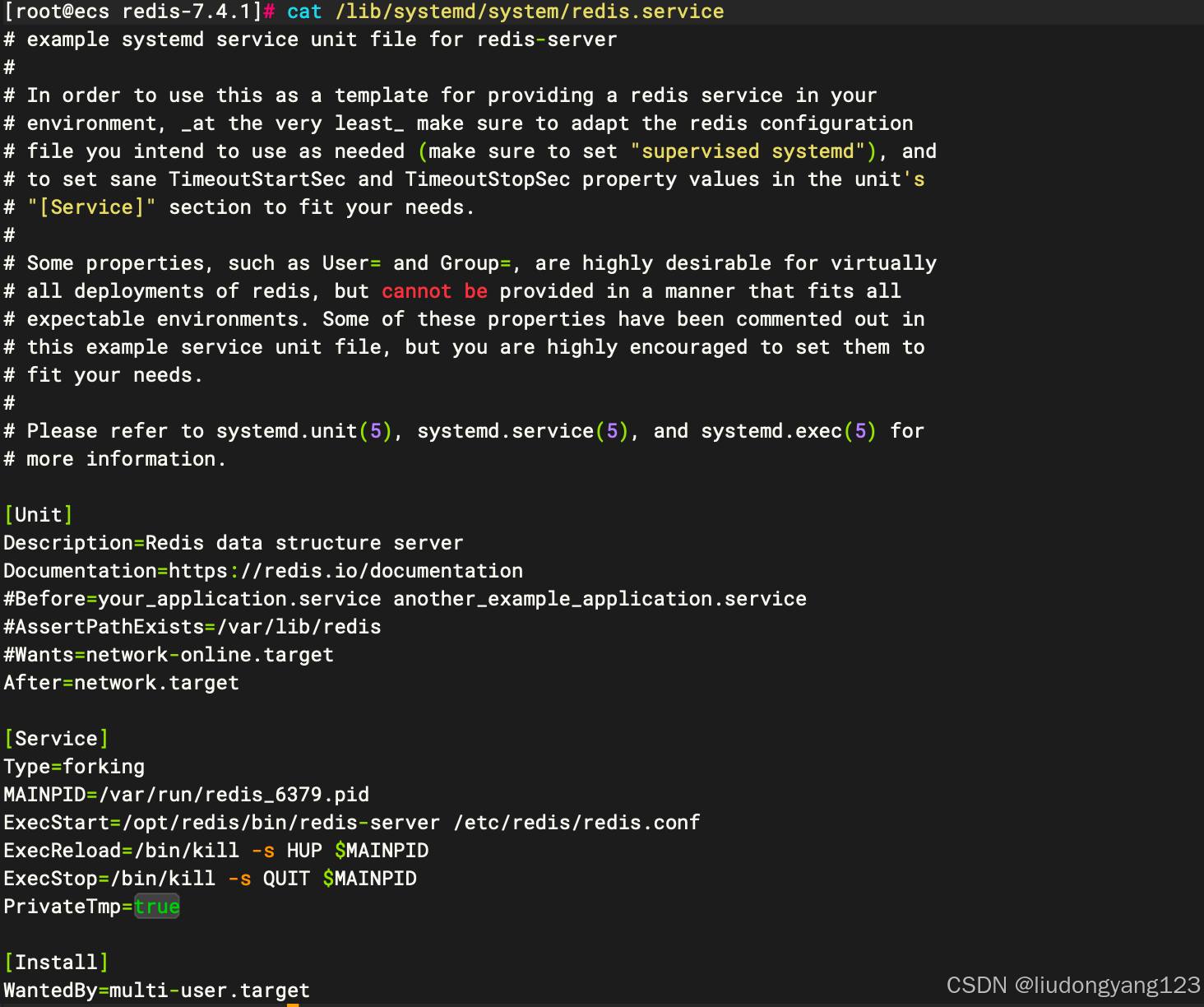Click the 'ExecStop=/bin/kill -s QUIT' line
The width and height of the screenshot is (1204, 1007).
(211, 879)
